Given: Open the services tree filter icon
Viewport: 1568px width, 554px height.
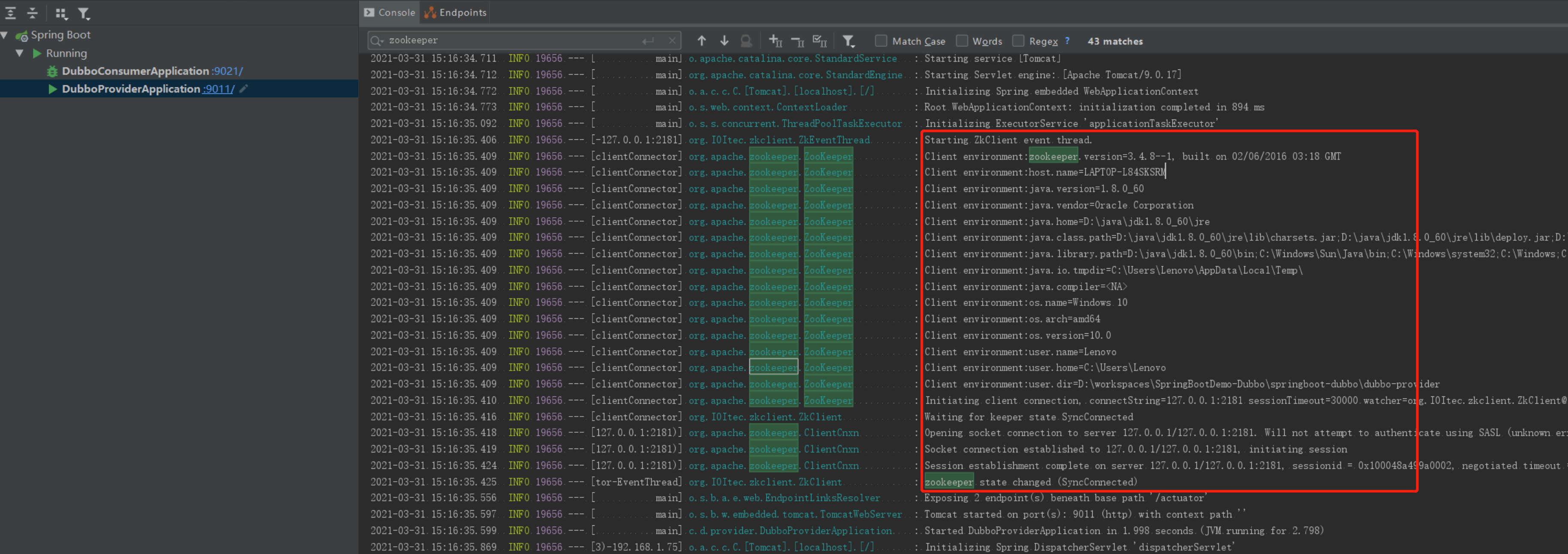Looking at the screenshot, I should [x=84, y=13].
